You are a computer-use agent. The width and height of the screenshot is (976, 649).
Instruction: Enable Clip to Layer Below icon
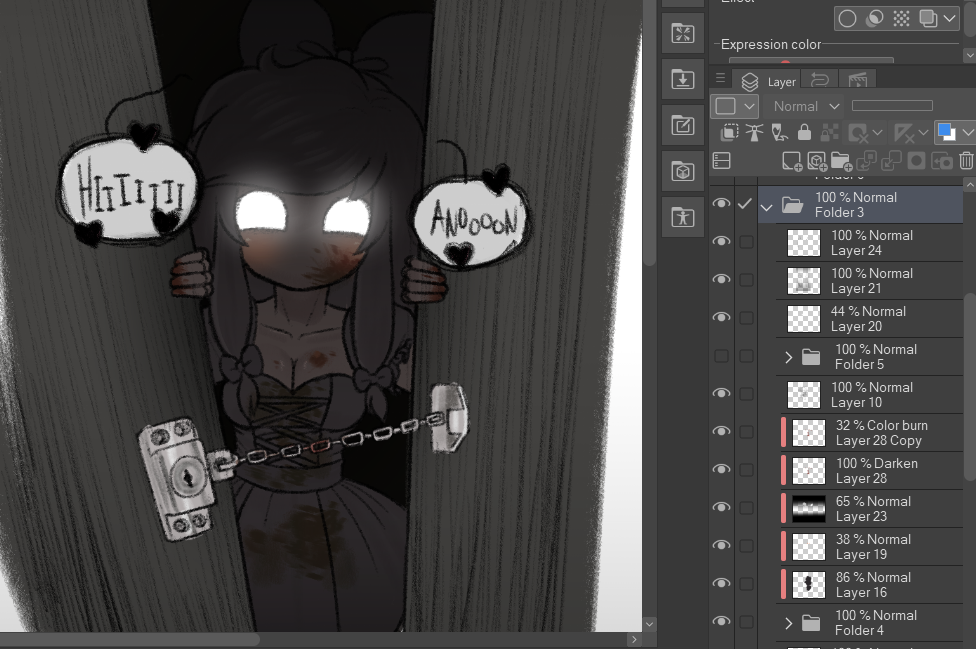(729, 132)
